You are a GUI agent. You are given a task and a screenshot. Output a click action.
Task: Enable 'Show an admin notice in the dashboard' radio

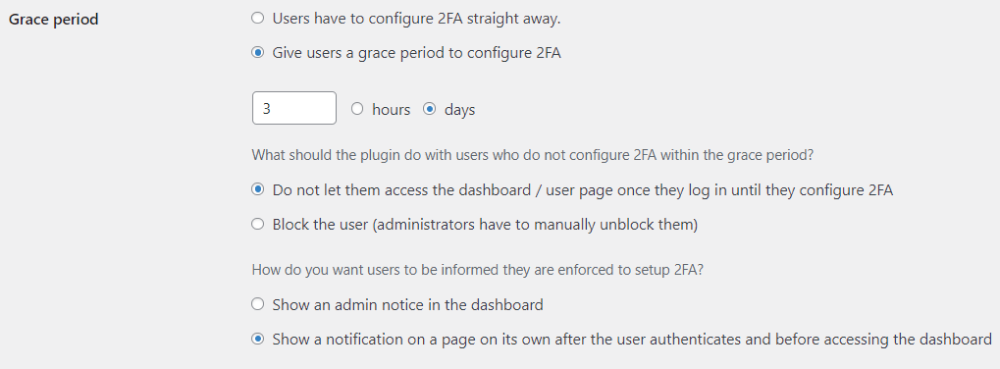click(x=258, y=304)
